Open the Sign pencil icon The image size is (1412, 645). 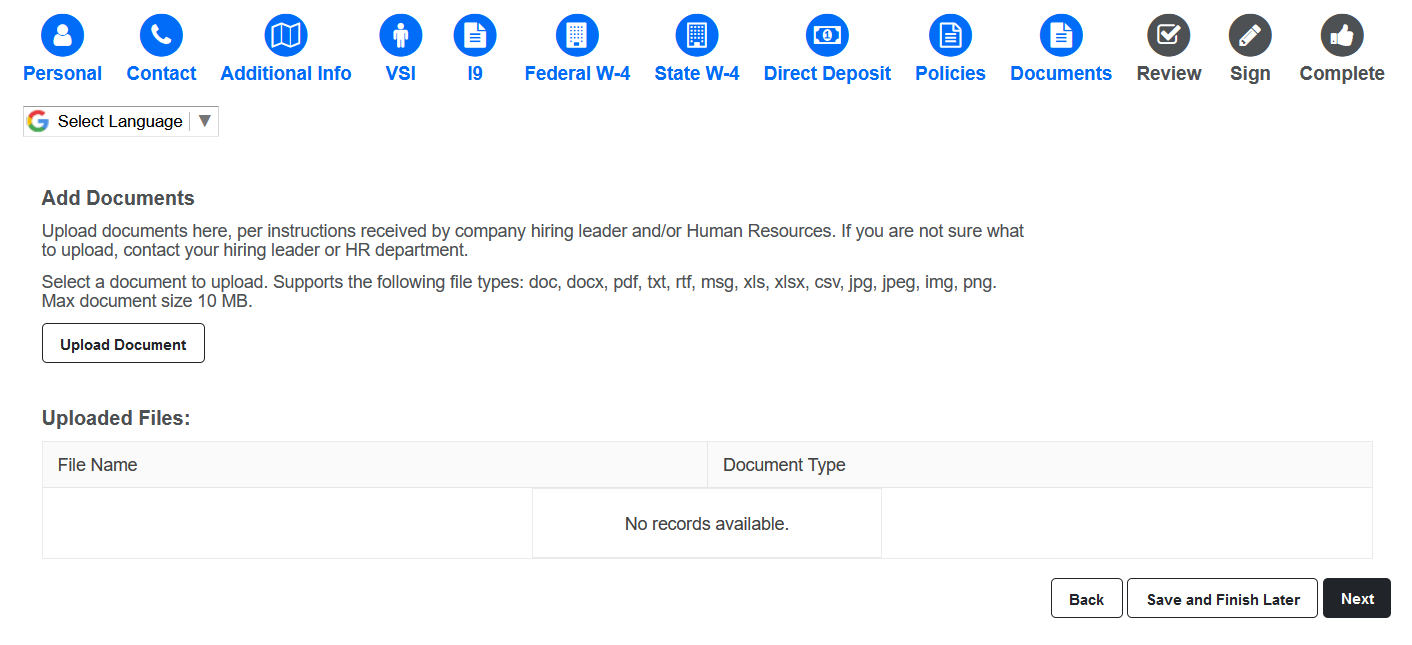pos(1250,36)
